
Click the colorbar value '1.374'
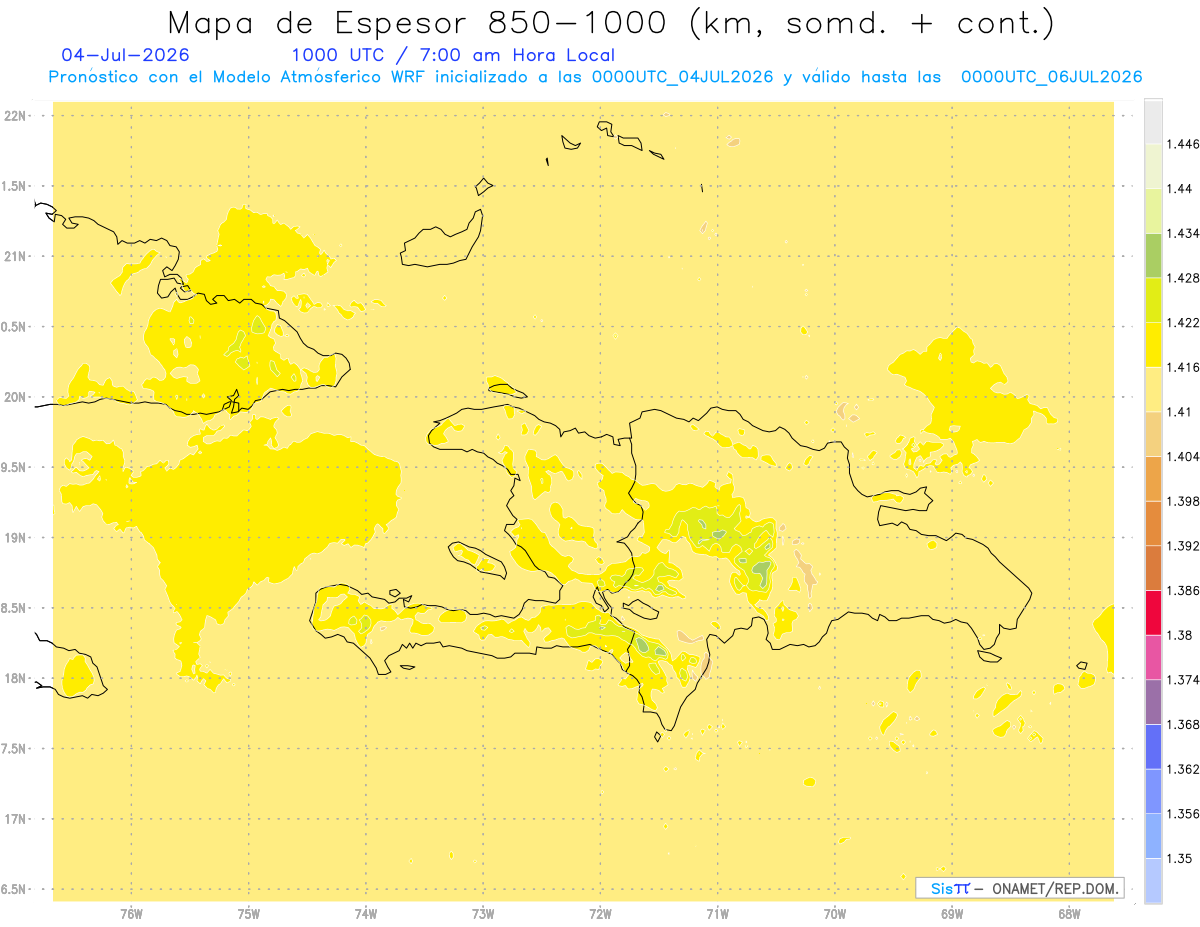click(x=1183, y=680)
